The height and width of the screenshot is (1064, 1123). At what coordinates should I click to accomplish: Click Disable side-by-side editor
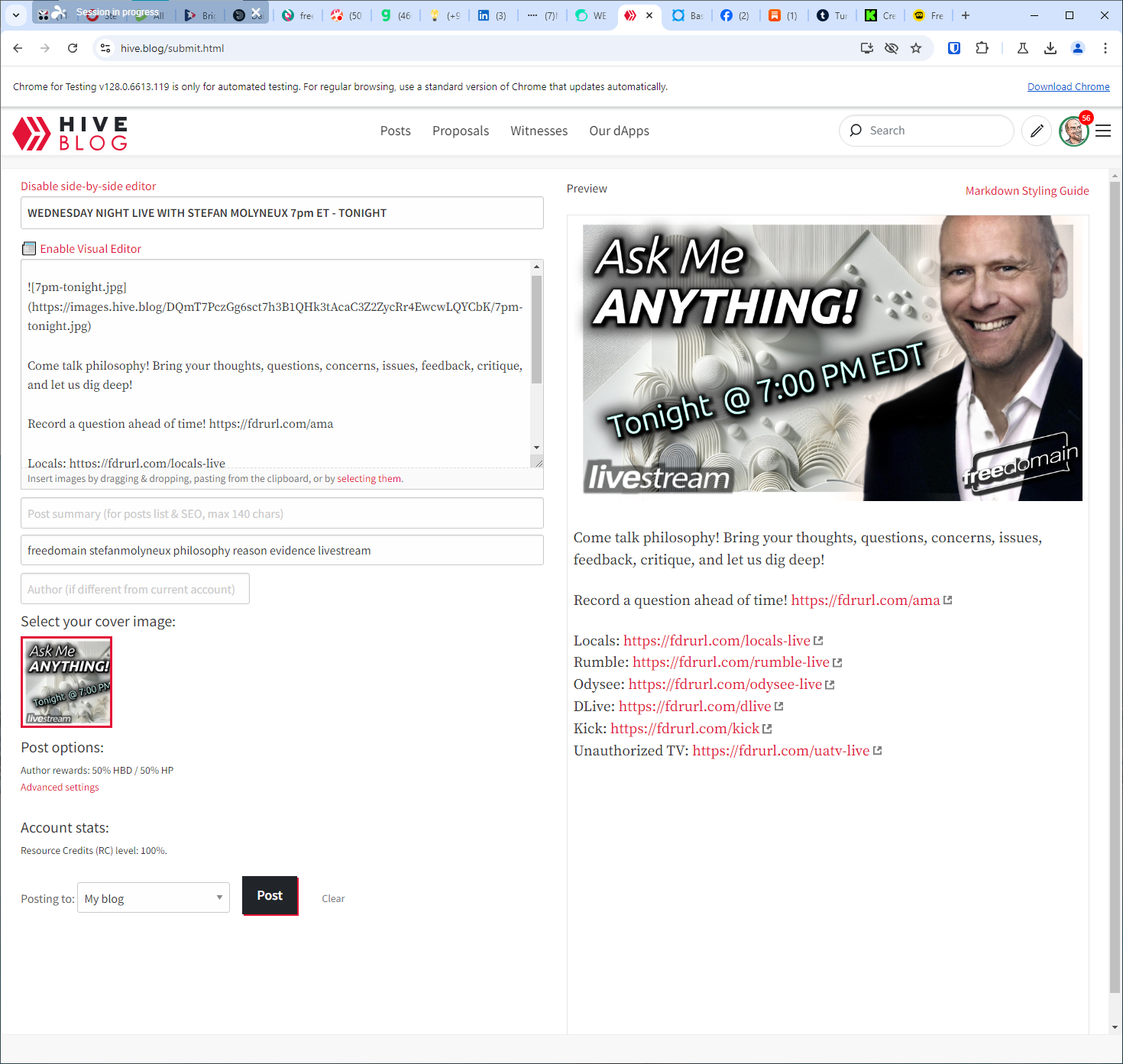[x=89, y=186]
